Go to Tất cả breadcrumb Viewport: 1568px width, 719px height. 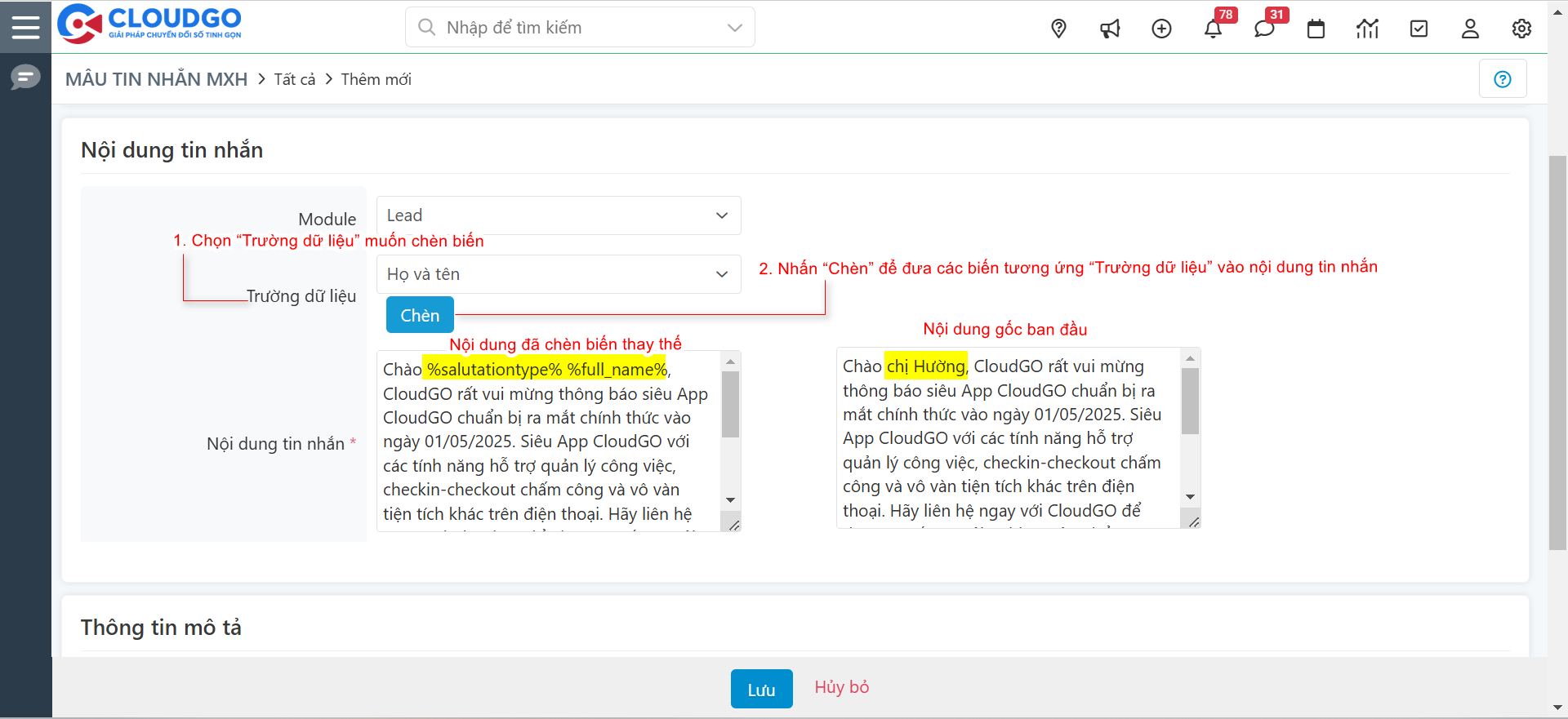294,79
